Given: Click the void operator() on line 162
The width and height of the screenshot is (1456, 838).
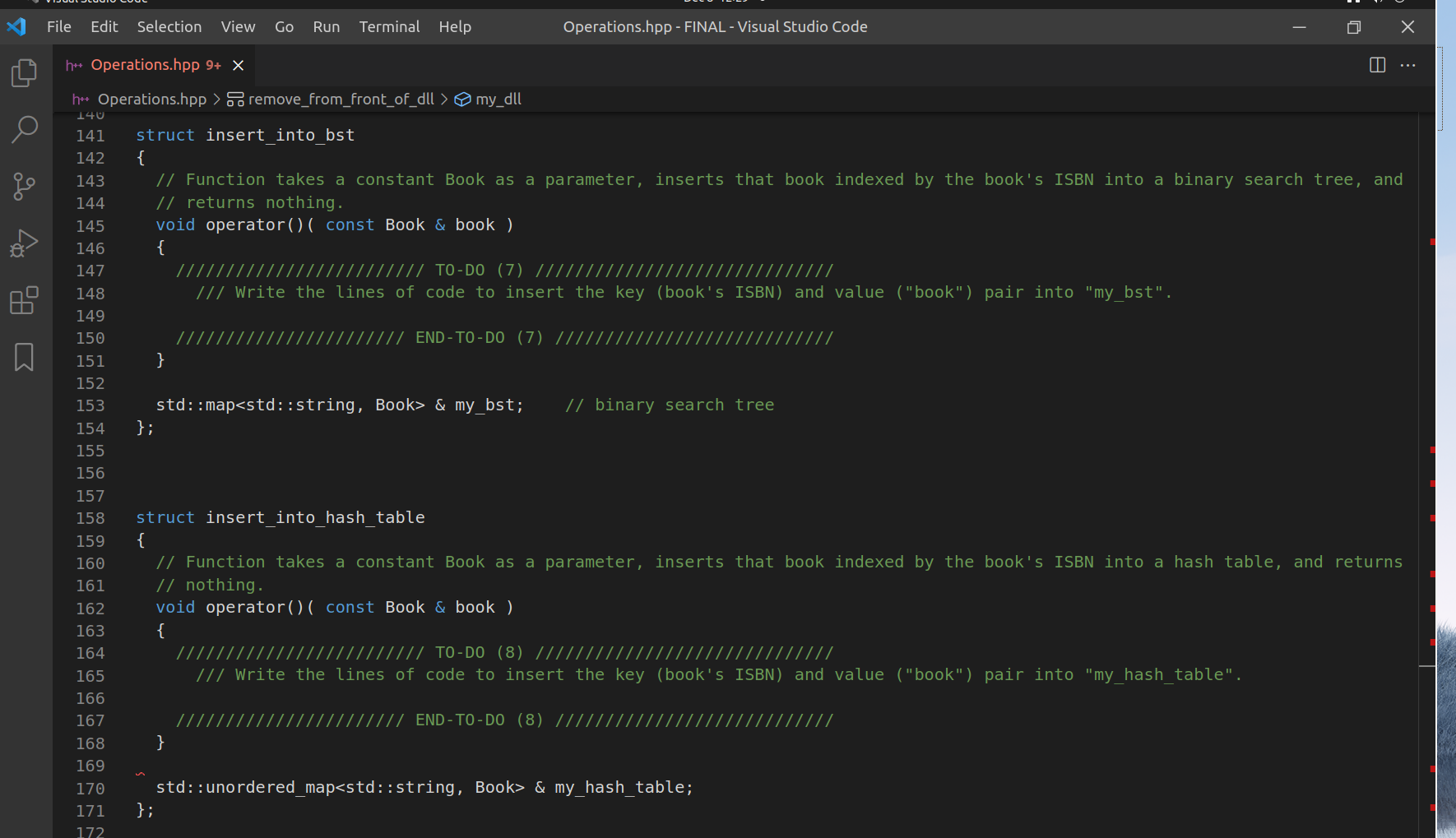Looking at the screenshot, I should tap(335, 607).
